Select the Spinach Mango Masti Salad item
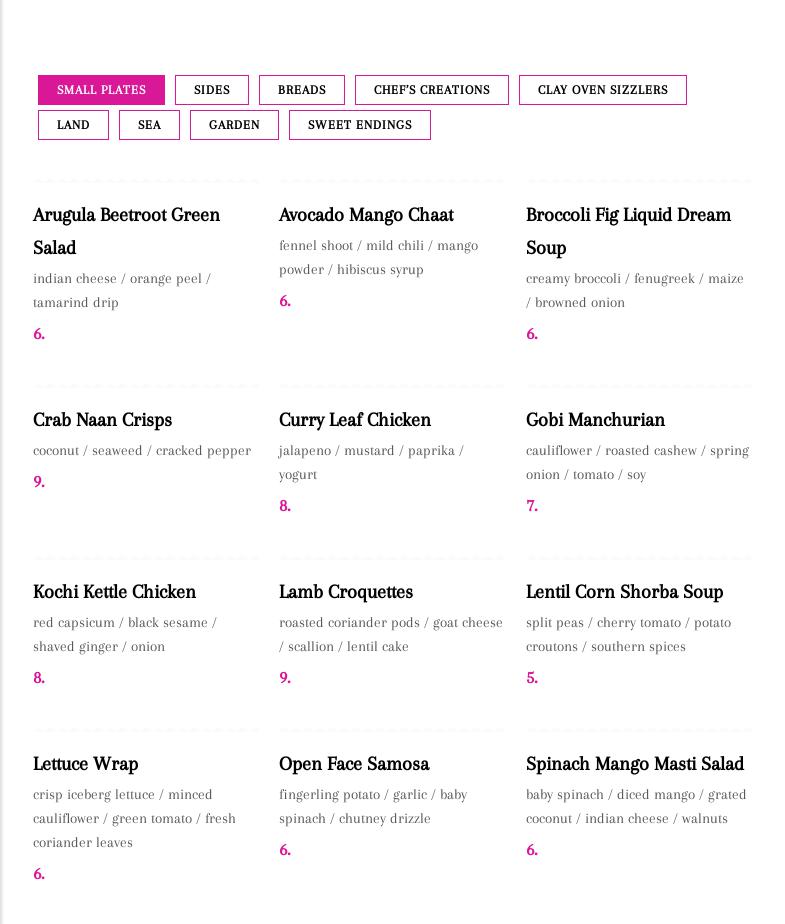785x924 pixels. point(634,764)
